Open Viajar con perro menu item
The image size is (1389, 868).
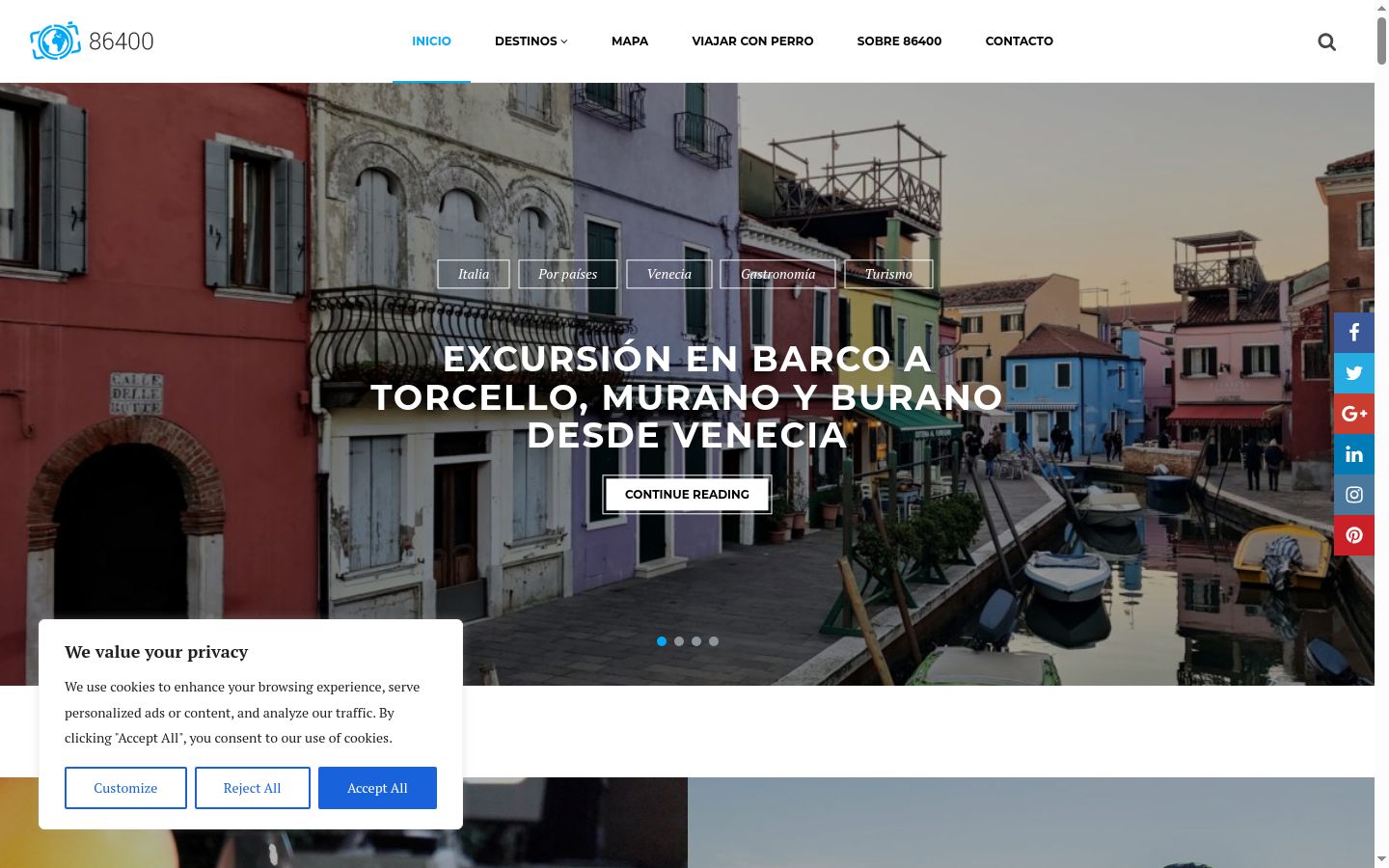752,41
